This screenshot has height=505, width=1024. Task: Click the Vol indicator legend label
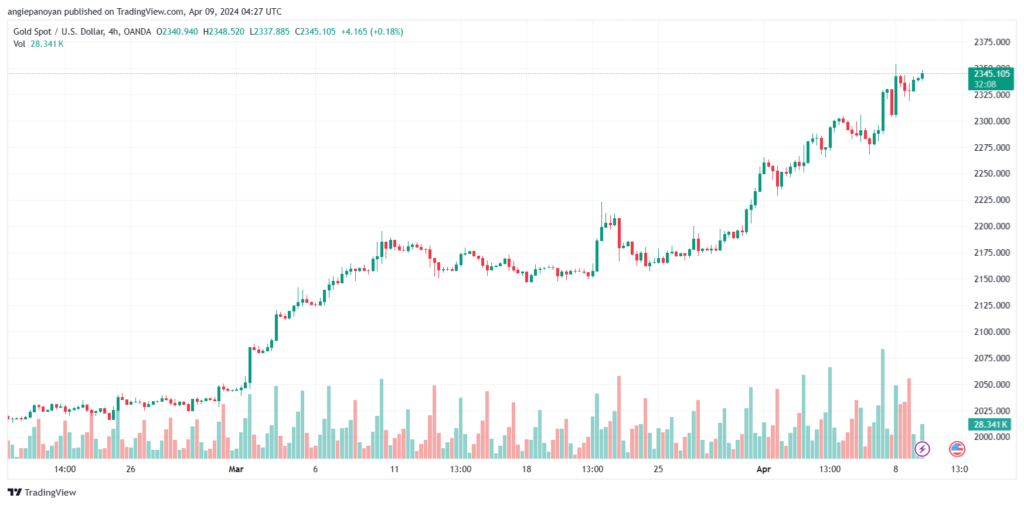point(18,44)
